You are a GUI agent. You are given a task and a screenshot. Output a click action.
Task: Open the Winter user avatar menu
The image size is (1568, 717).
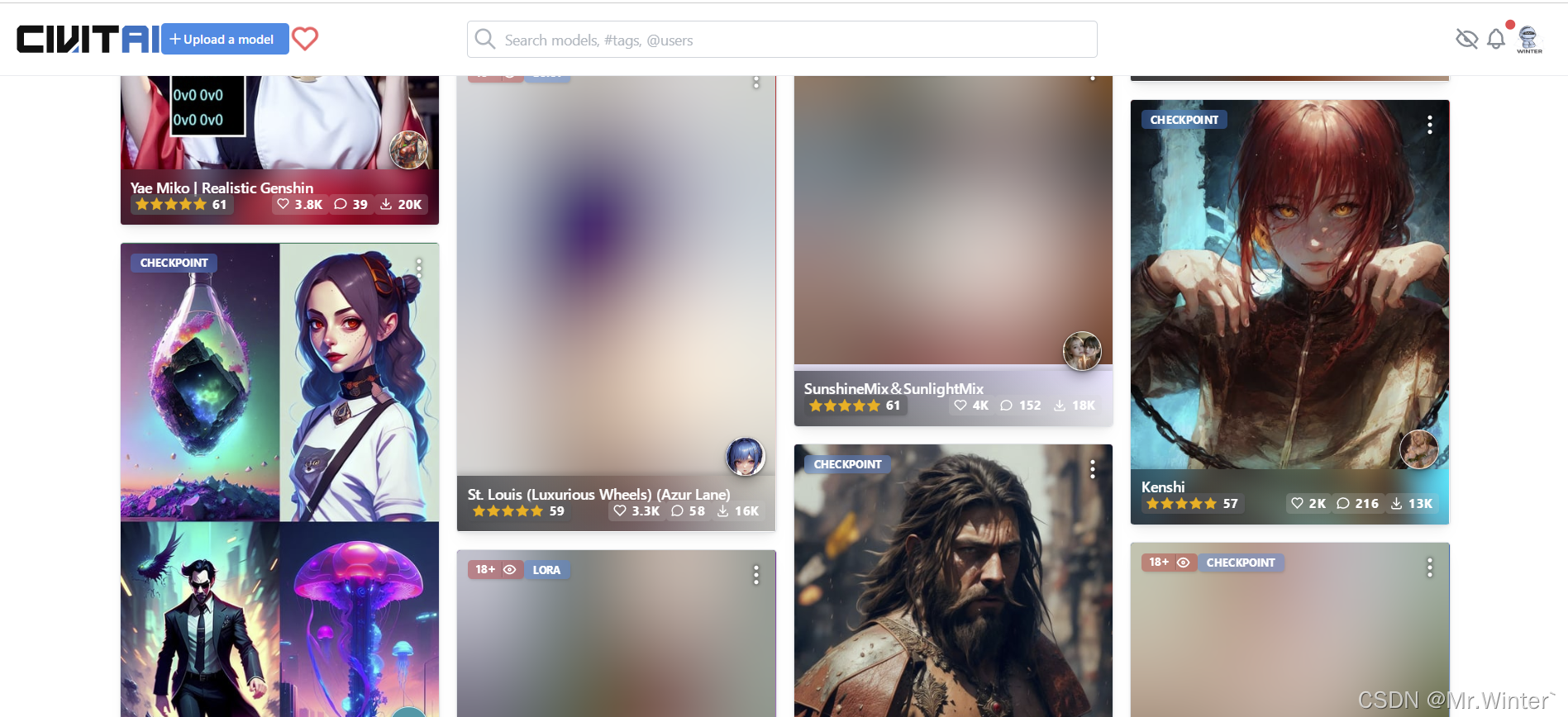[x=1529, y=39]
